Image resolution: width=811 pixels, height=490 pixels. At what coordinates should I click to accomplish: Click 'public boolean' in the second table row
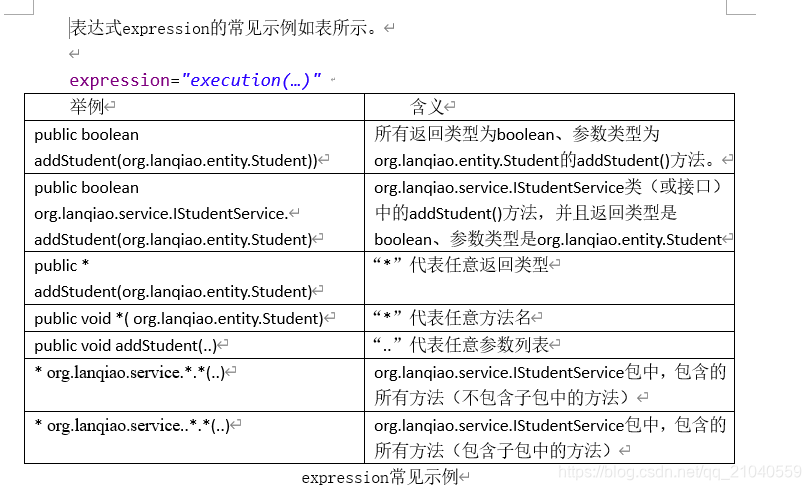[86, 187]
